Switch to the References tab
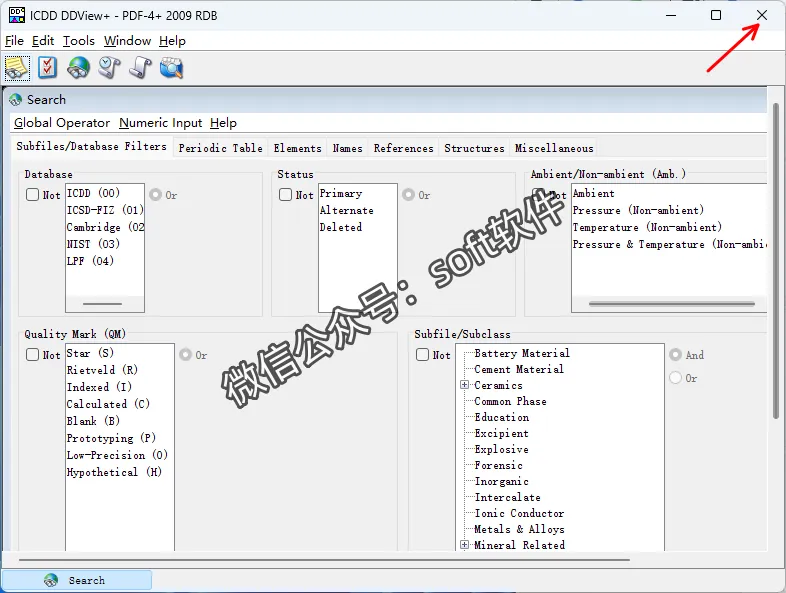Image resolution: width=786 pixels, height=593 pixels. pyautogui.click(x=404, y=148)
